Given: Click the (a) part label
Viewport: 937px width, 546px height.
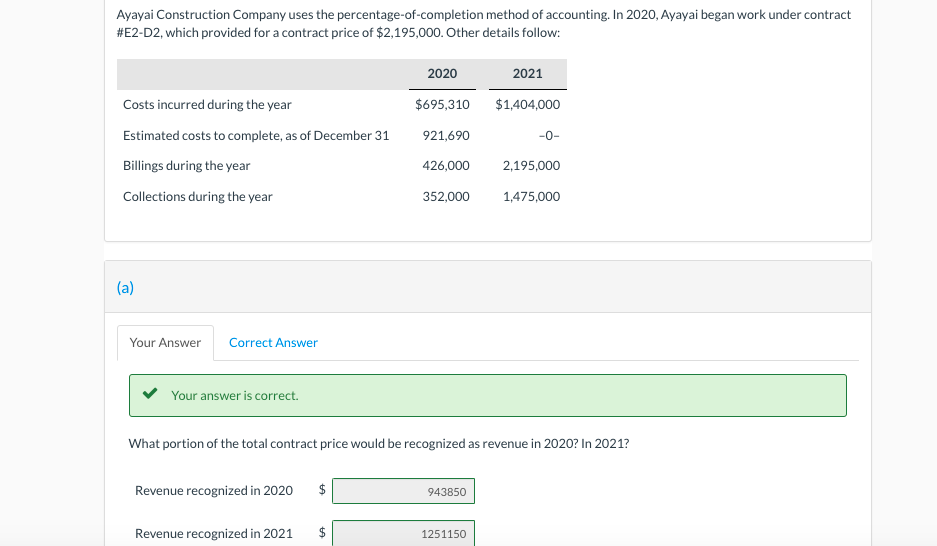Looking at the screenshot, I should click(125, 288).
